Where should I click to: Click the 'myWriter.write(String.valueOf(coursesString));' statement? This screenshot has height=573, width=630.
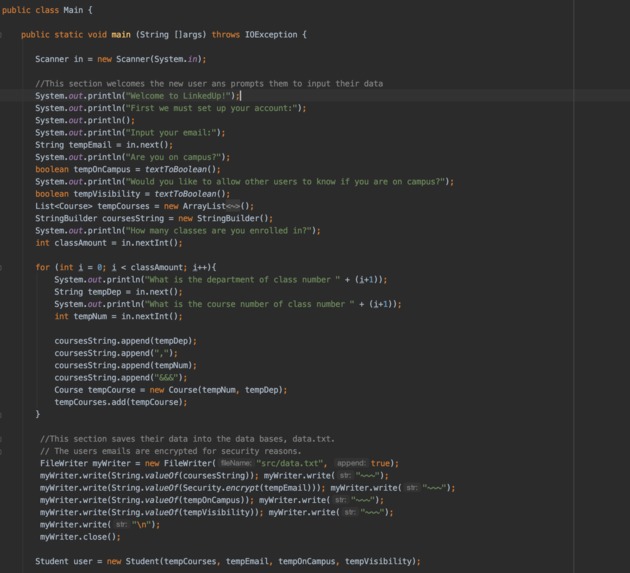click(x=149, y=475)
